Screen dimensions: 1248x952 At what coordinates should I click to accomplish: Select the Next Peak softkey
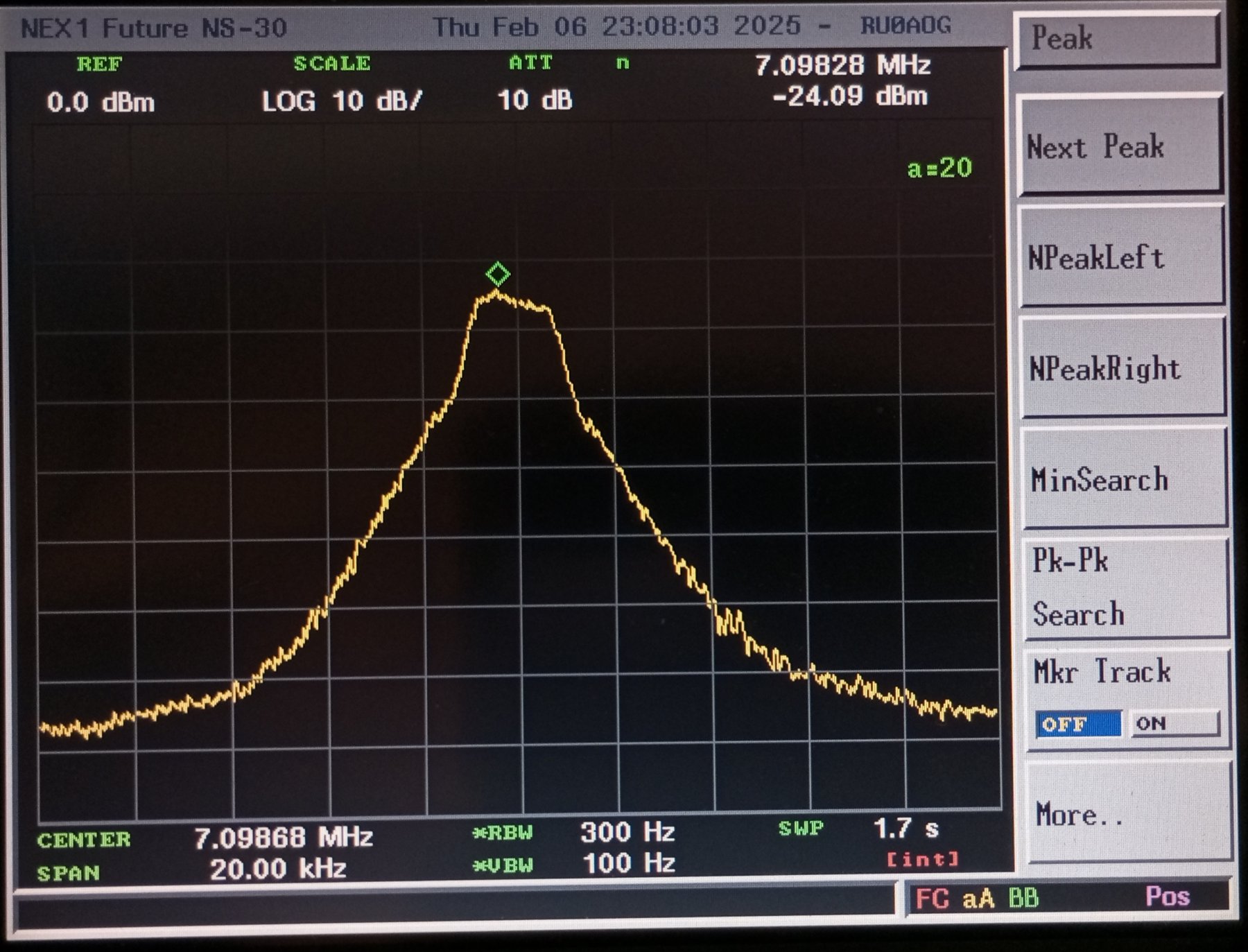pyautogui.click(x=1119, y=147)
